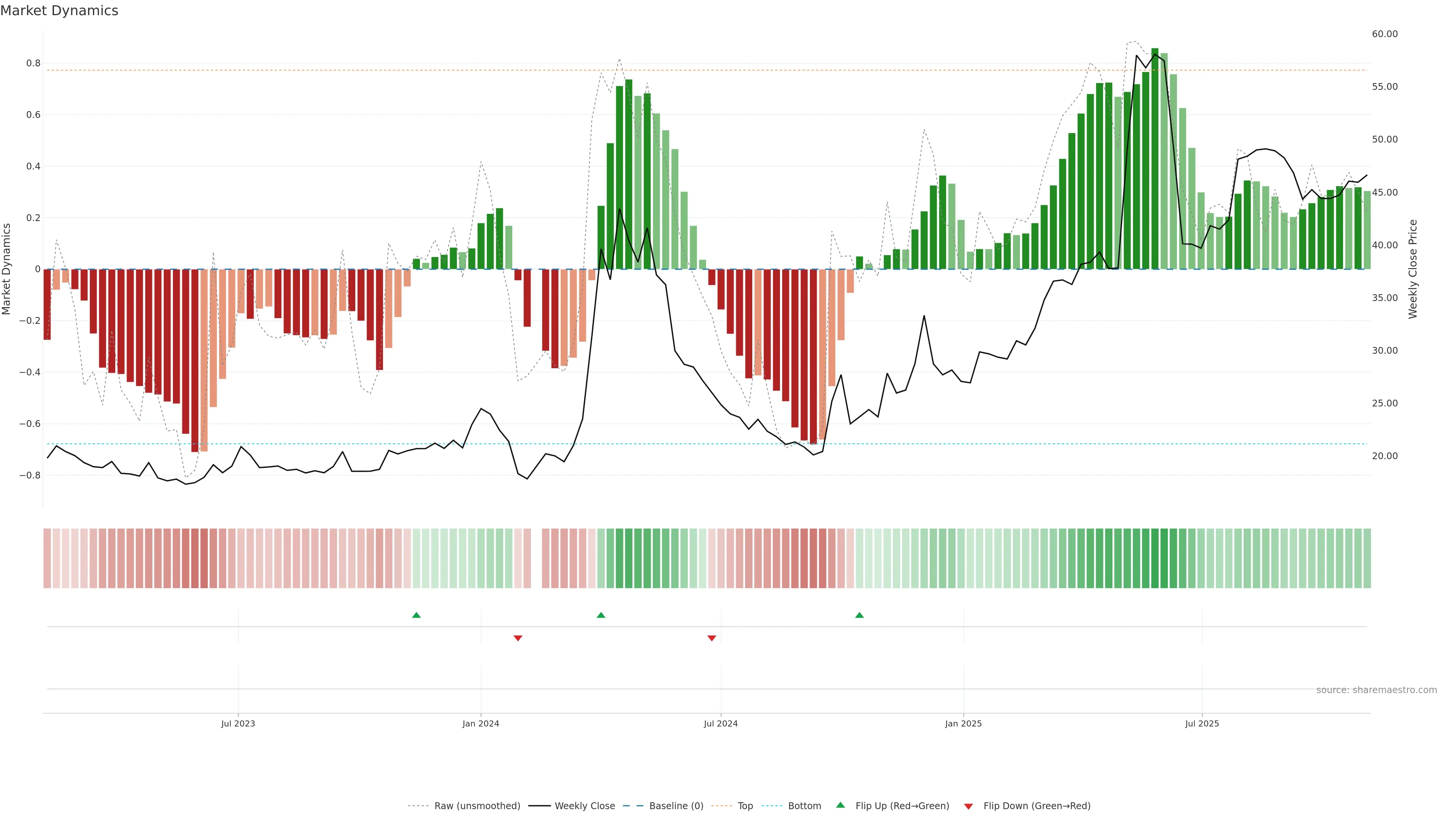Click the Jul 2023 axis label
This screenshot has width=1456, height=819.
[x=238, y=723]
